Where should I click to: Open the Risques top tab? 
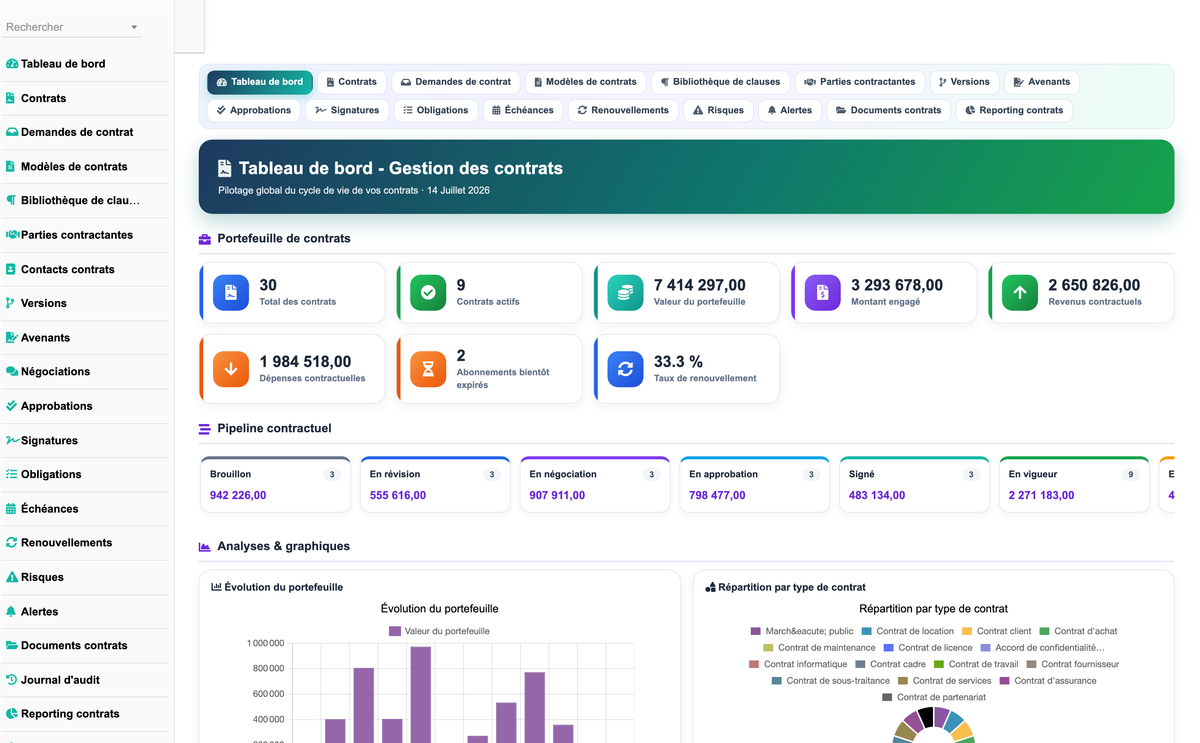click(x=718, y=110)
